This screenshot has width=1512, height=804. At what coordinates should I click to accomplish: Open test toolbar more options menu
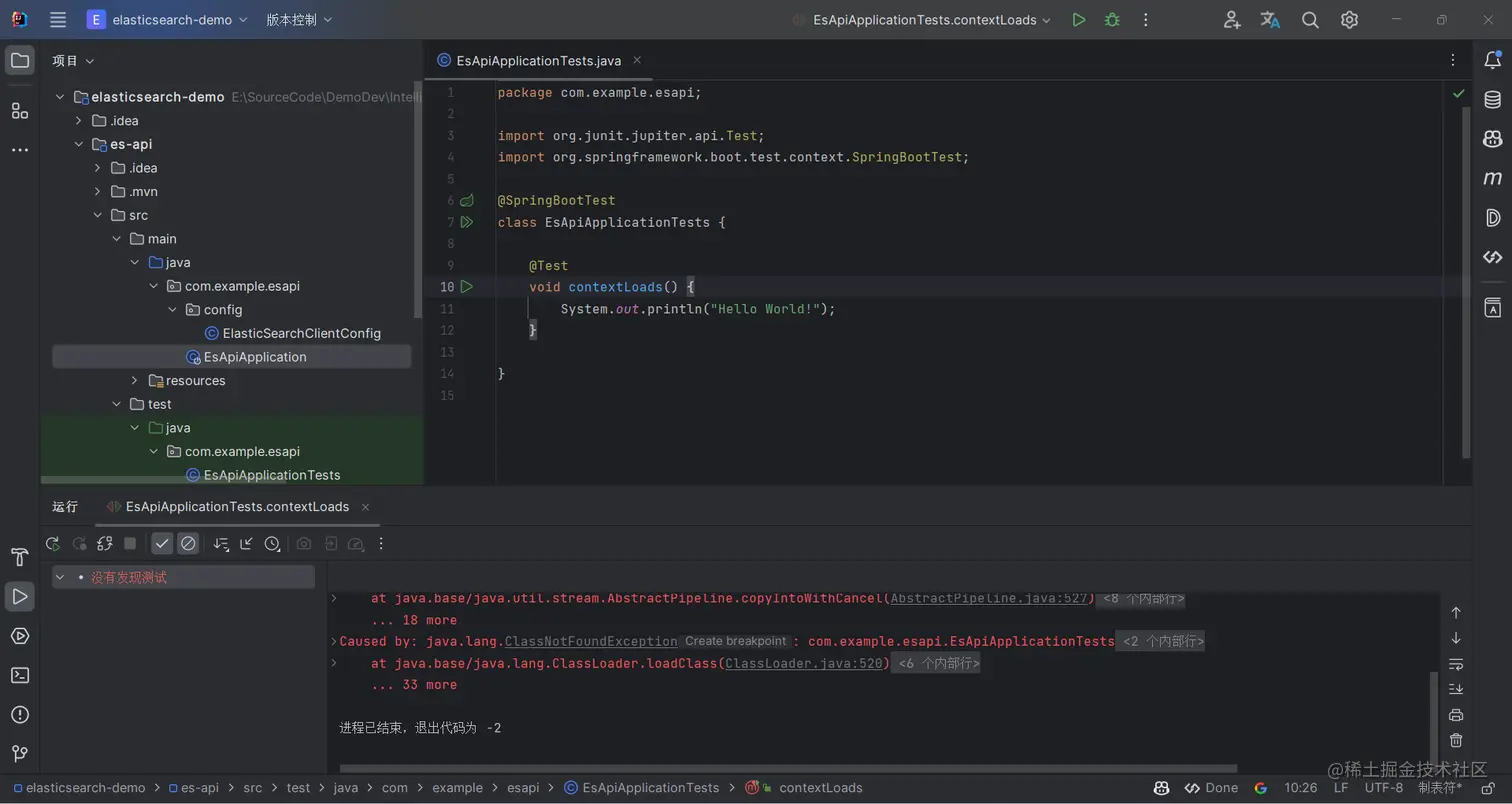(381, 543)
